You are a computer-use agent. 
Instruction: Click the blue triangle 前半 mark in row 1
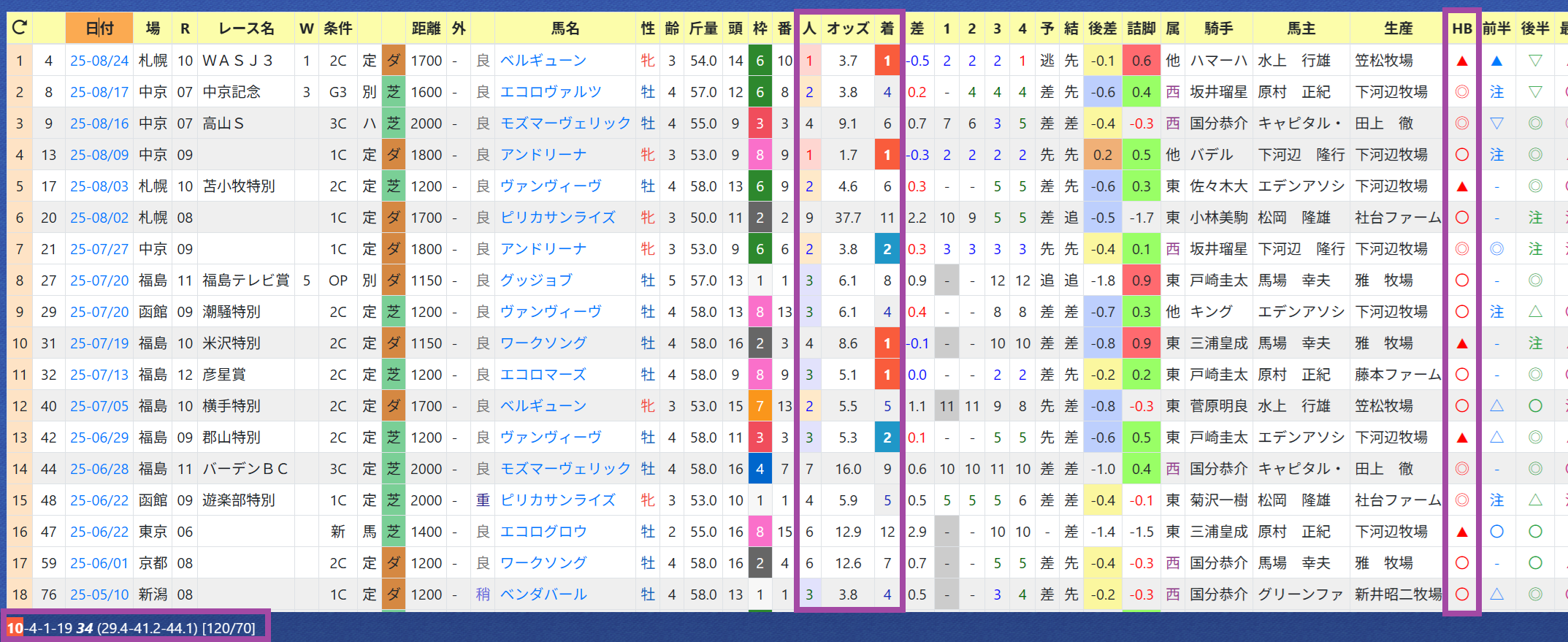coord(1496,61)
